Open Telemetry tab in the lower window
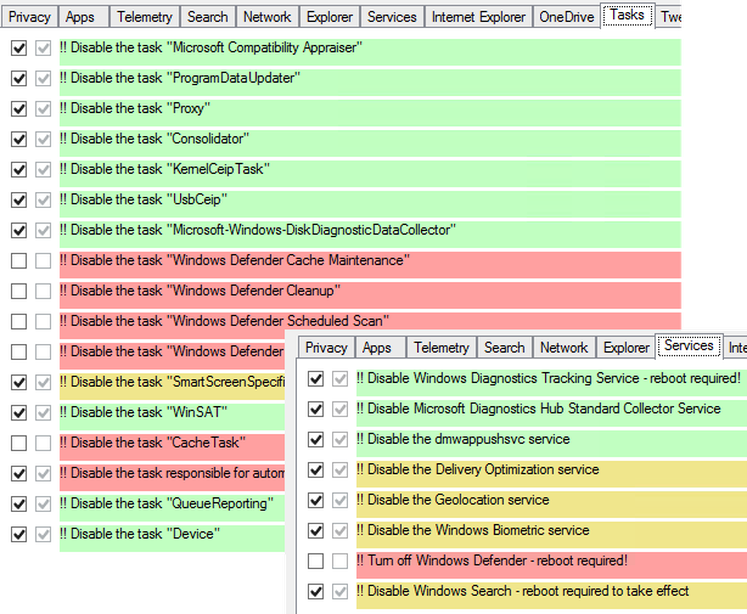Viewport: 747px width, 614px height. (442, 348)
